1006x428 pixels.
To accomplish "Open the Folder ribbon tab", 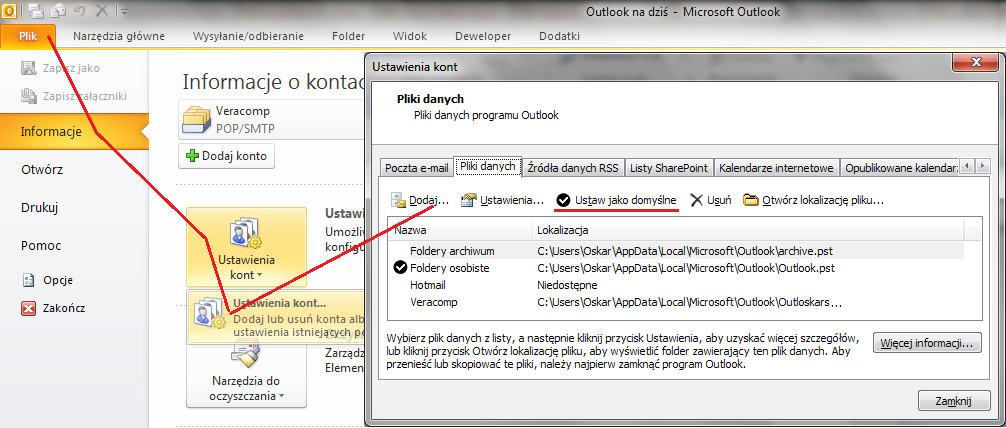I will (x=348, y=36).
